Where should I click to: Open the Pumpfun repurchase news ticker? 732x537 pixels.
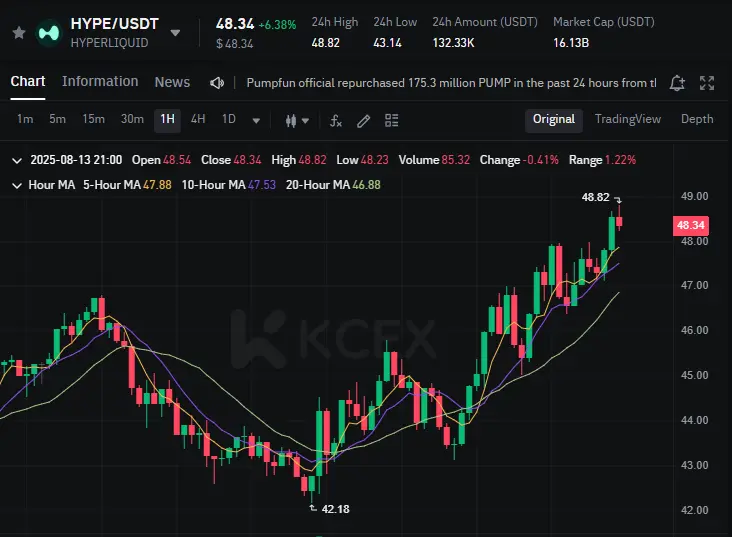click(451, 83)
